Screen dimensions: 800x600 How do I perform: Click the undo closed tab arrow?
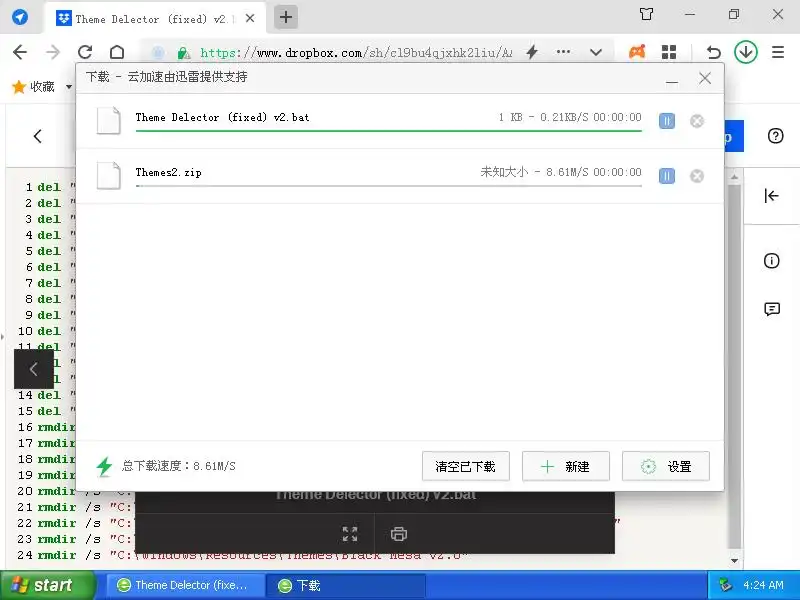(x=713, y=52)
